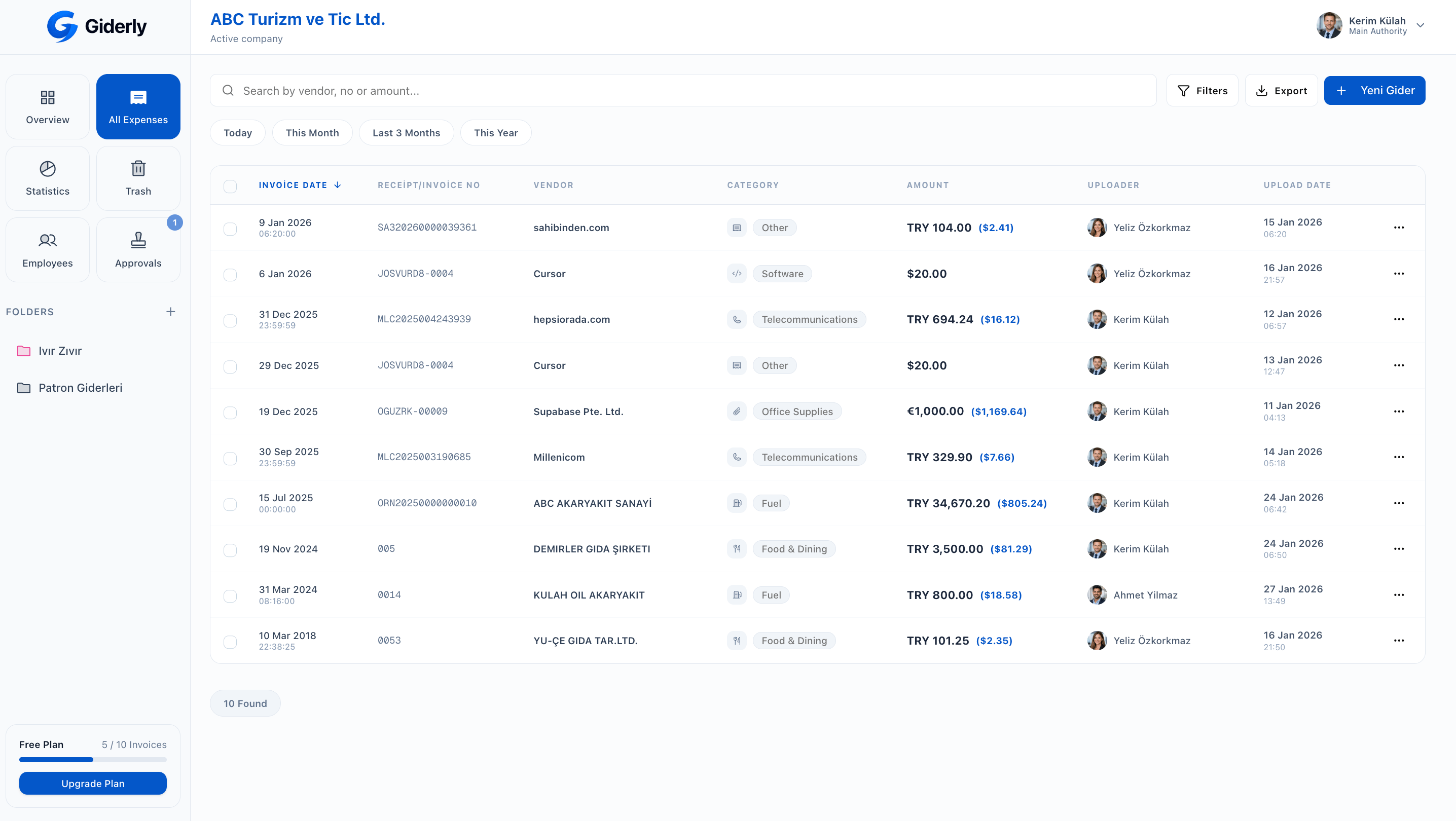Screen dimensions: 1456x821
Task: Open Approvals with pending notification
Action: click(138, 250)
